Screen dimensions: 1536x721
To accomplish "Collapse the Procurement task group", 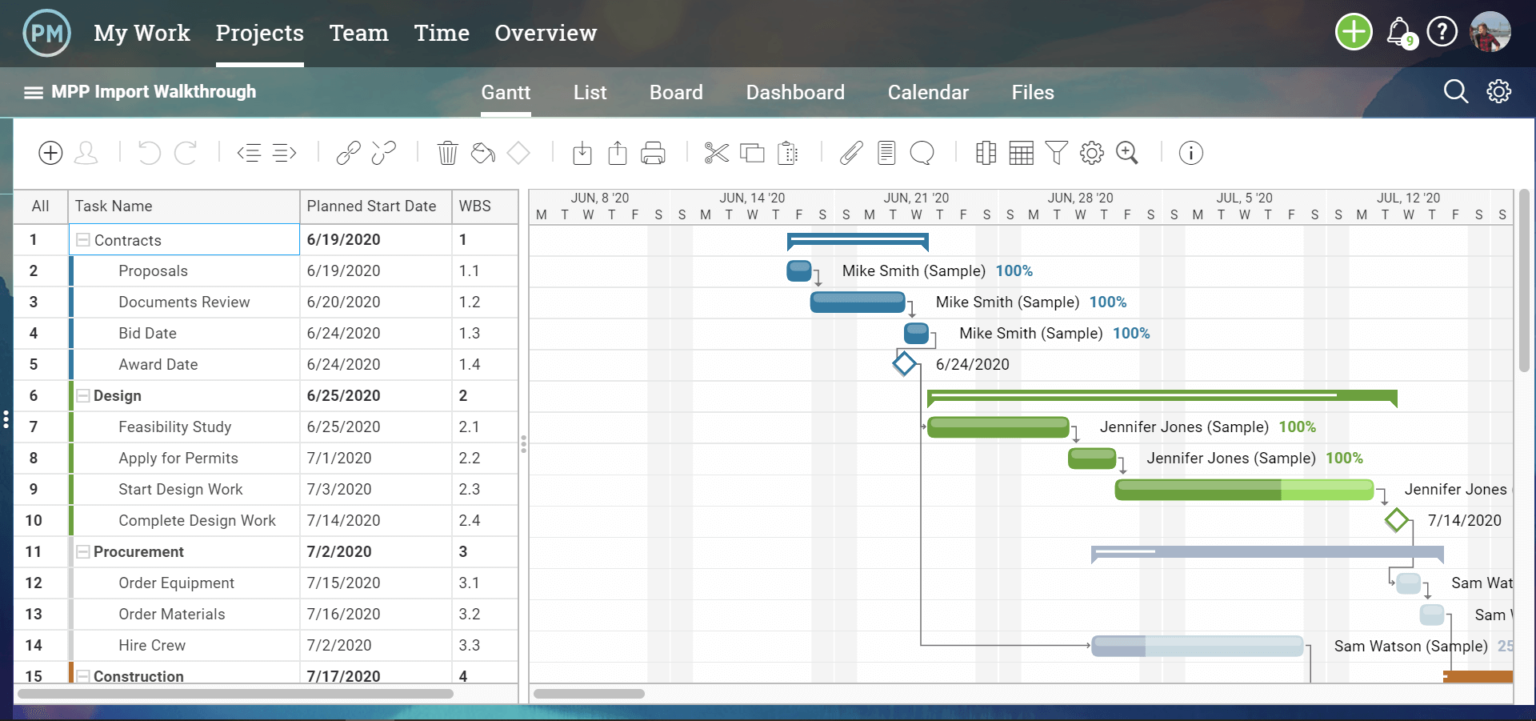I will click(x=83, y=552).
